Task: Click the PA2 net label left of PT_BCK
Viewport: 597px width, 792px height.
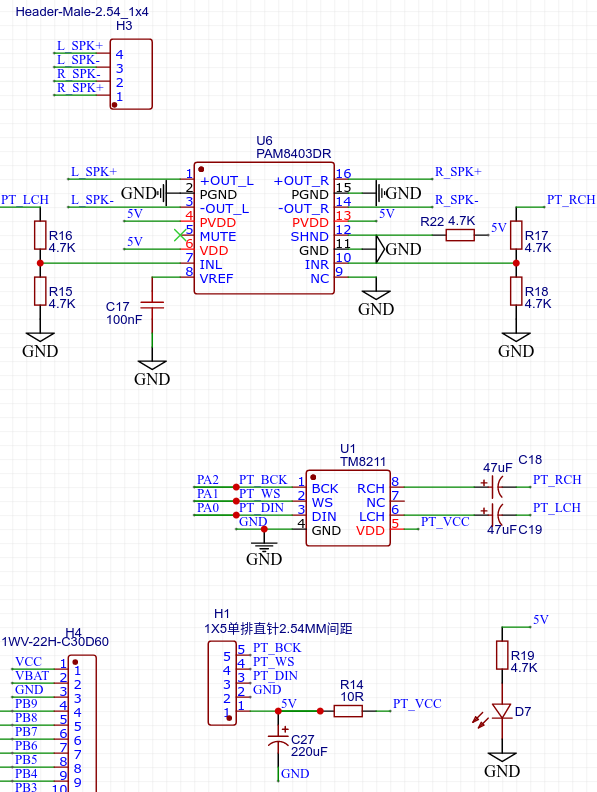Action: click(208, 479)
